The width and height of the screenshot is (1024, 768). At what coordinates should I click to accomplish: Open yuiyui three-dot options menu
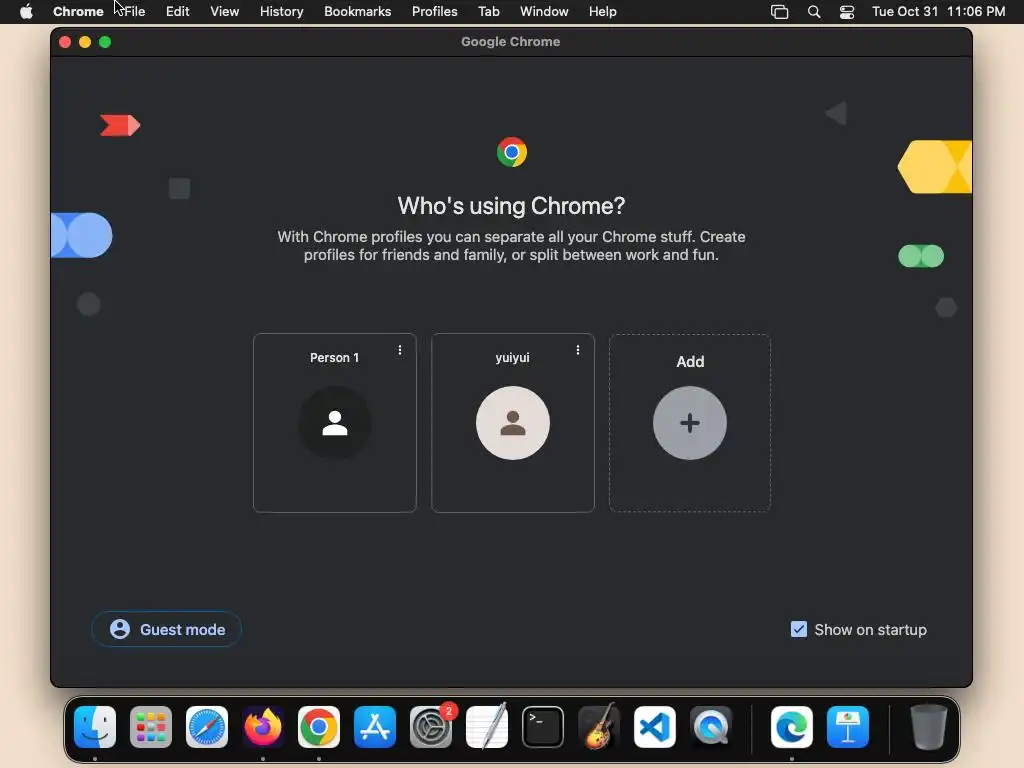coord(578,350)
